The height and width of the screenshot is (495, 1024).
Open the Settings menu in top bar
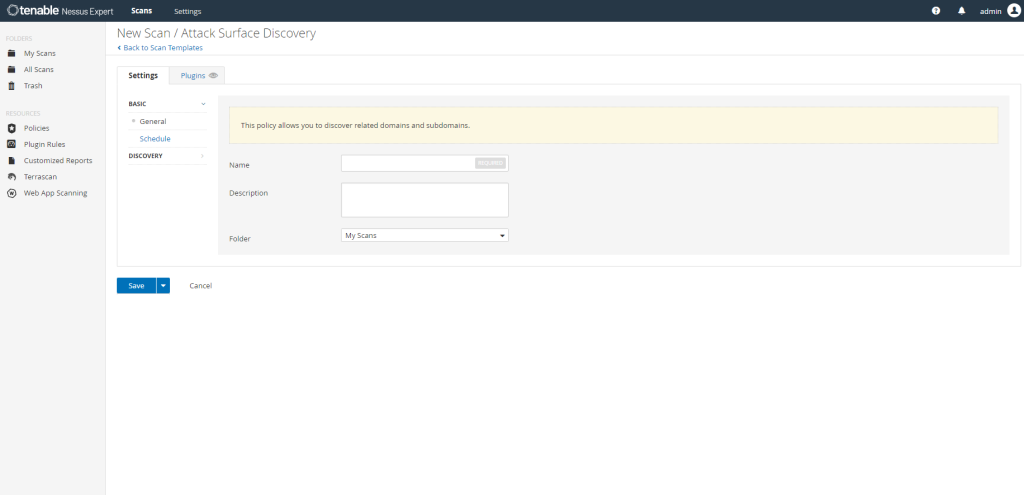[187, 11]
